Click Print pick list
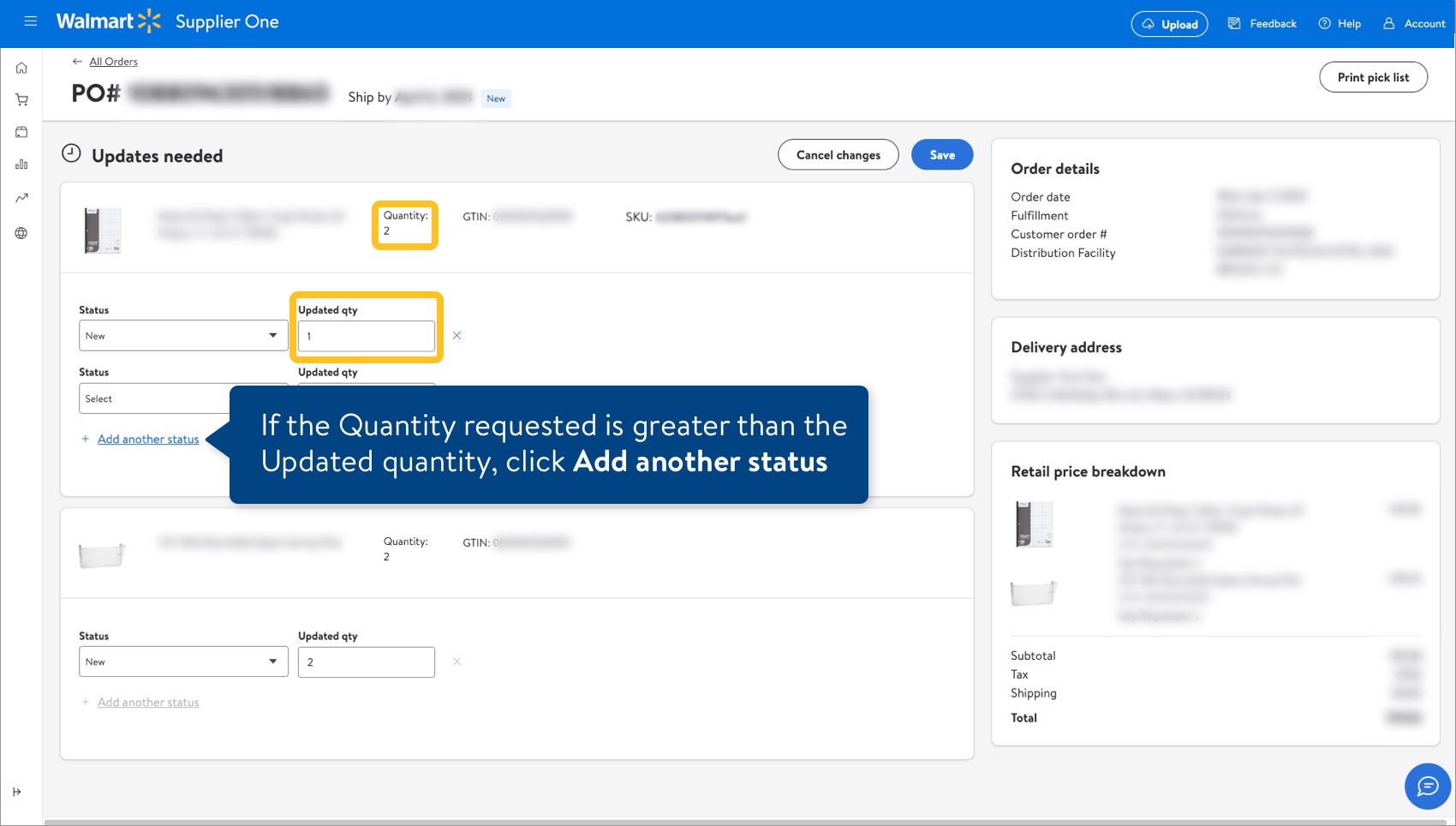The width and height of the screenshot is (1456, 826). pos(1373,76)
